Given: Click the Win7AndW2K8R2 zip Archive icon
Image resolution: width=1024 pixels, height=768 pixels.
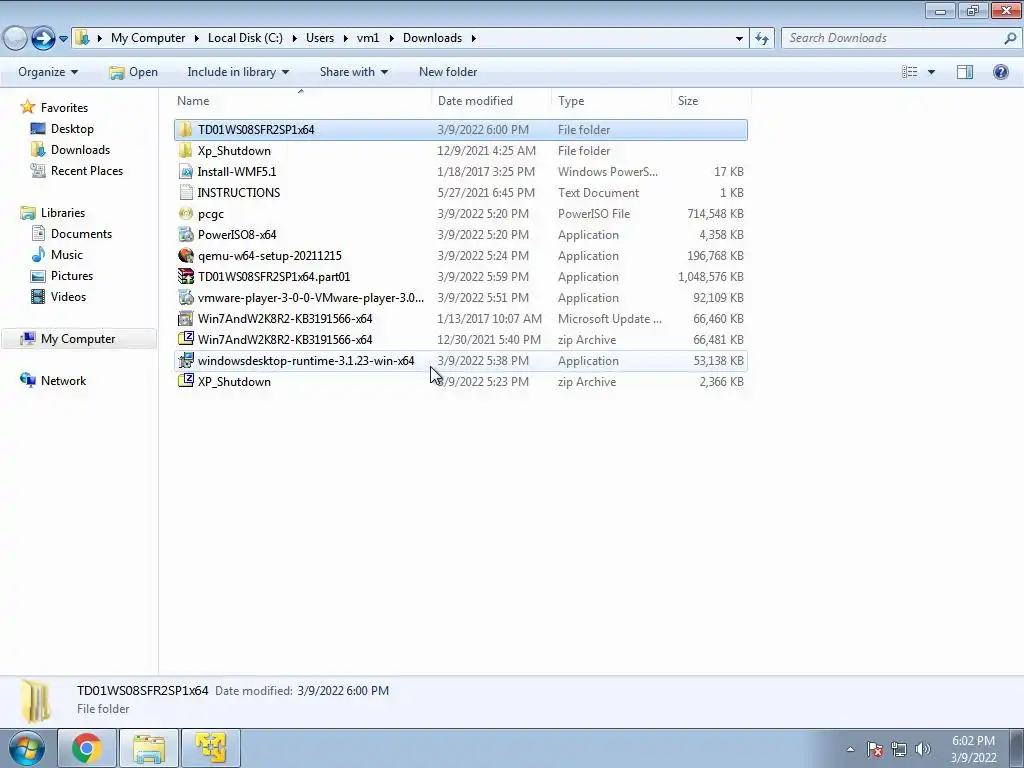Looking at the screenshot, I should click(x=186, y=340).
